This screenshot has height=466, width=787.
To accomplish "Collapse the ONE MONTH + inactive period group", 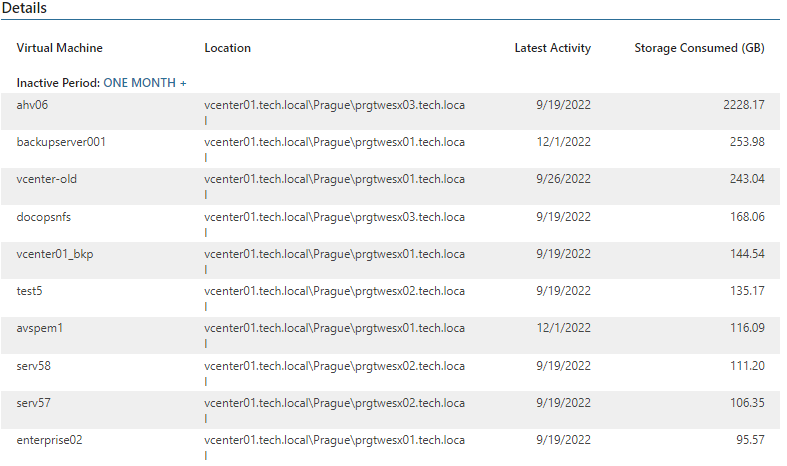I will tap(145, 83).
